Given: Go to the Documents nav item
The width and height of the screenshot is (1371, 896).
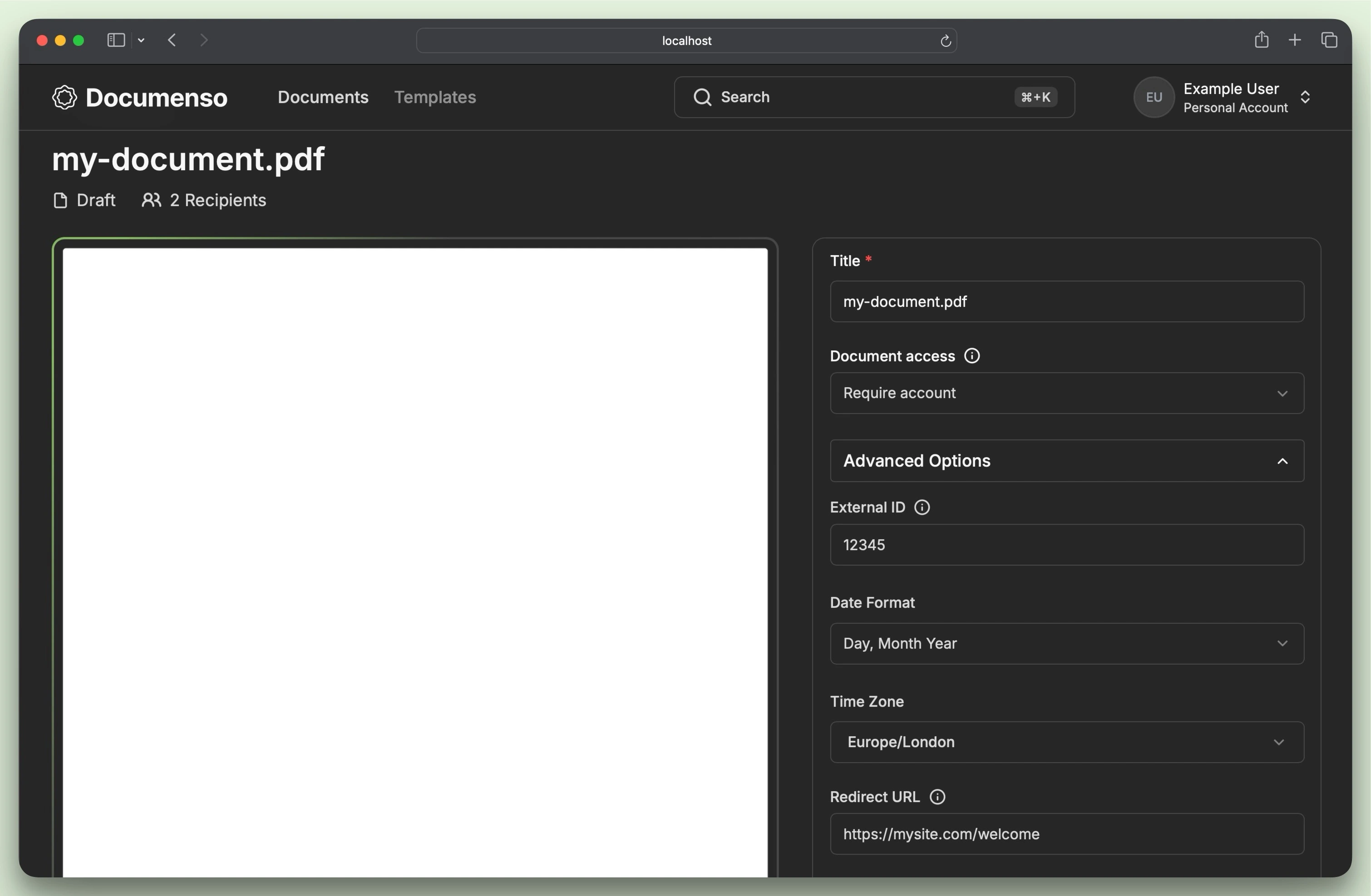Looking at the screenshot, I should [323, 97].
